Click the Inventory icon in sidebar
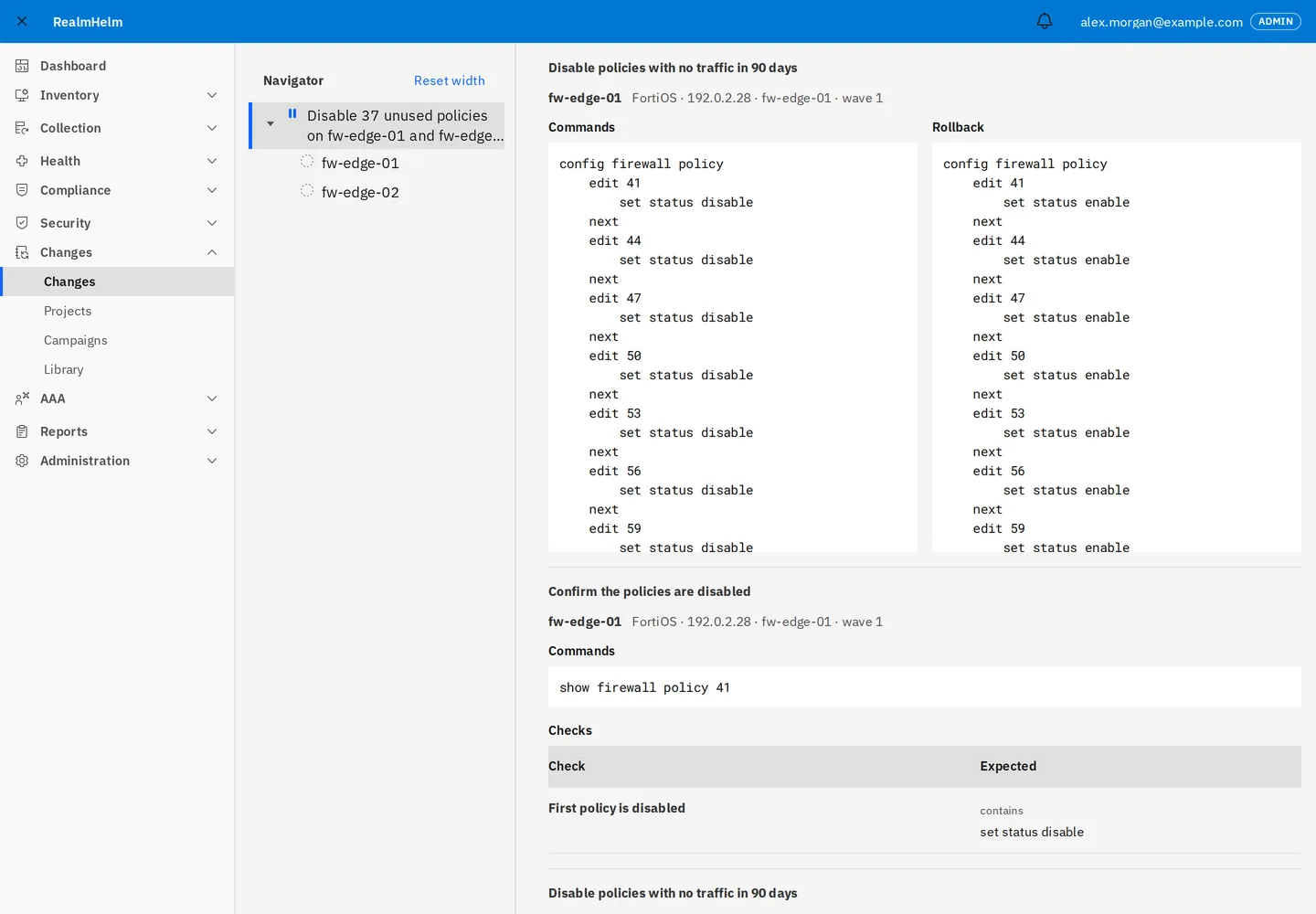Viewport: 1316px width, 914px height. [x=22, y=95]
